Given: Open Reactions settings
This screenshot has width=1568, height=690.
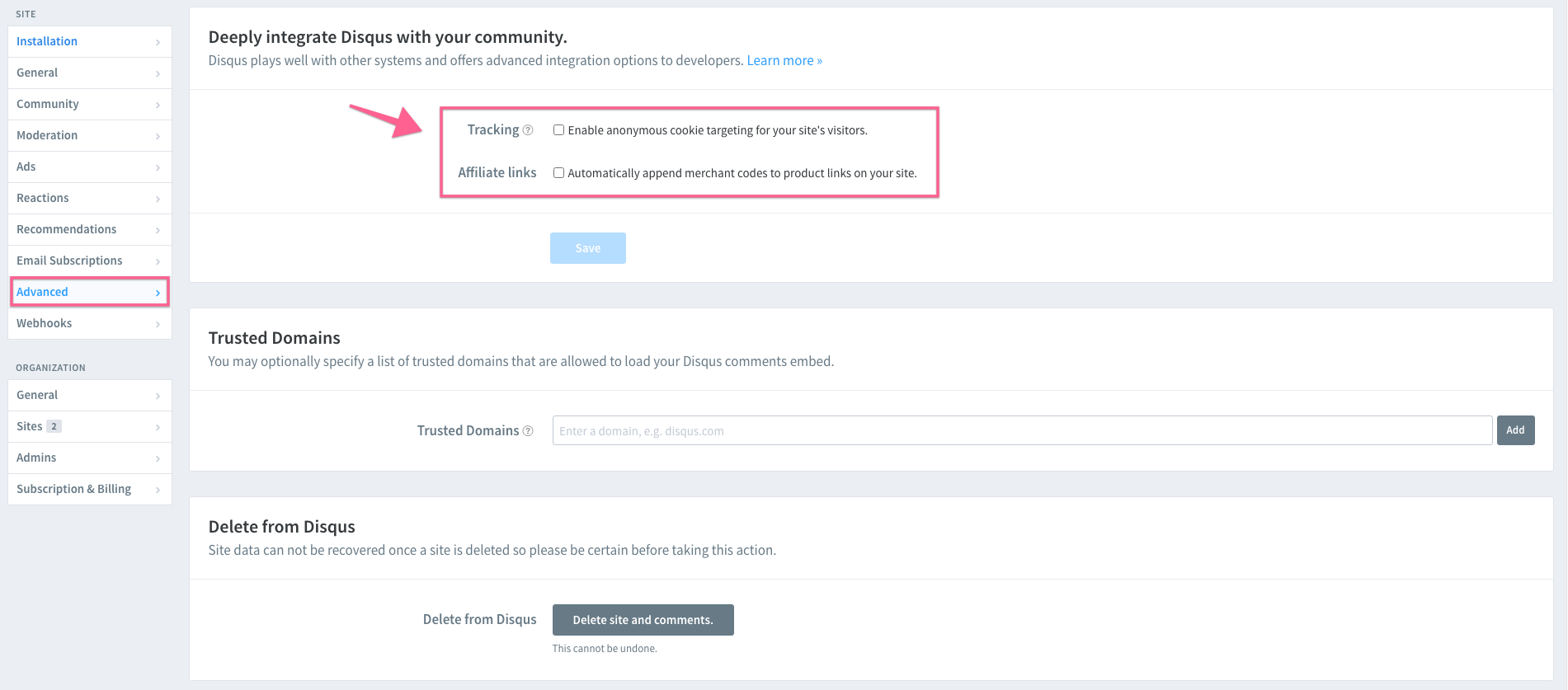Looking at the screenshot, I should click(x=90, y=198).
